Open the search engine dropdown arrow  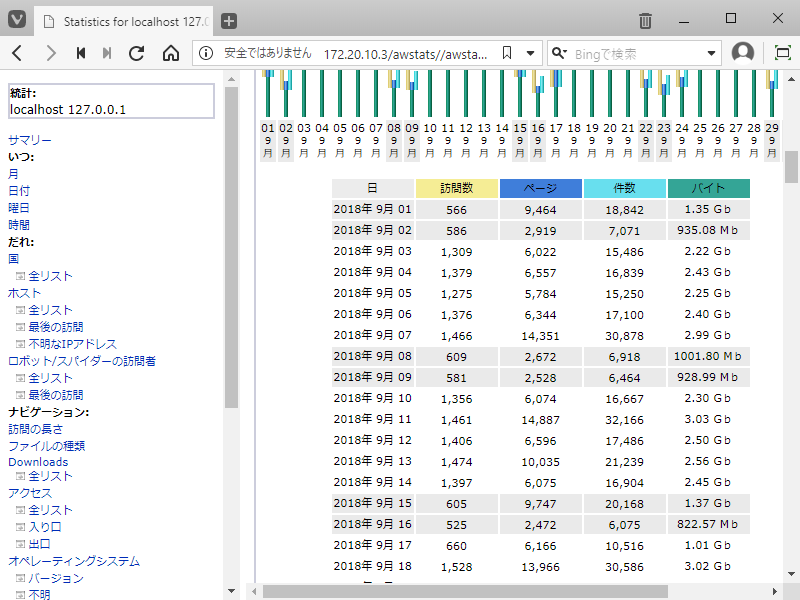[711, 53]
